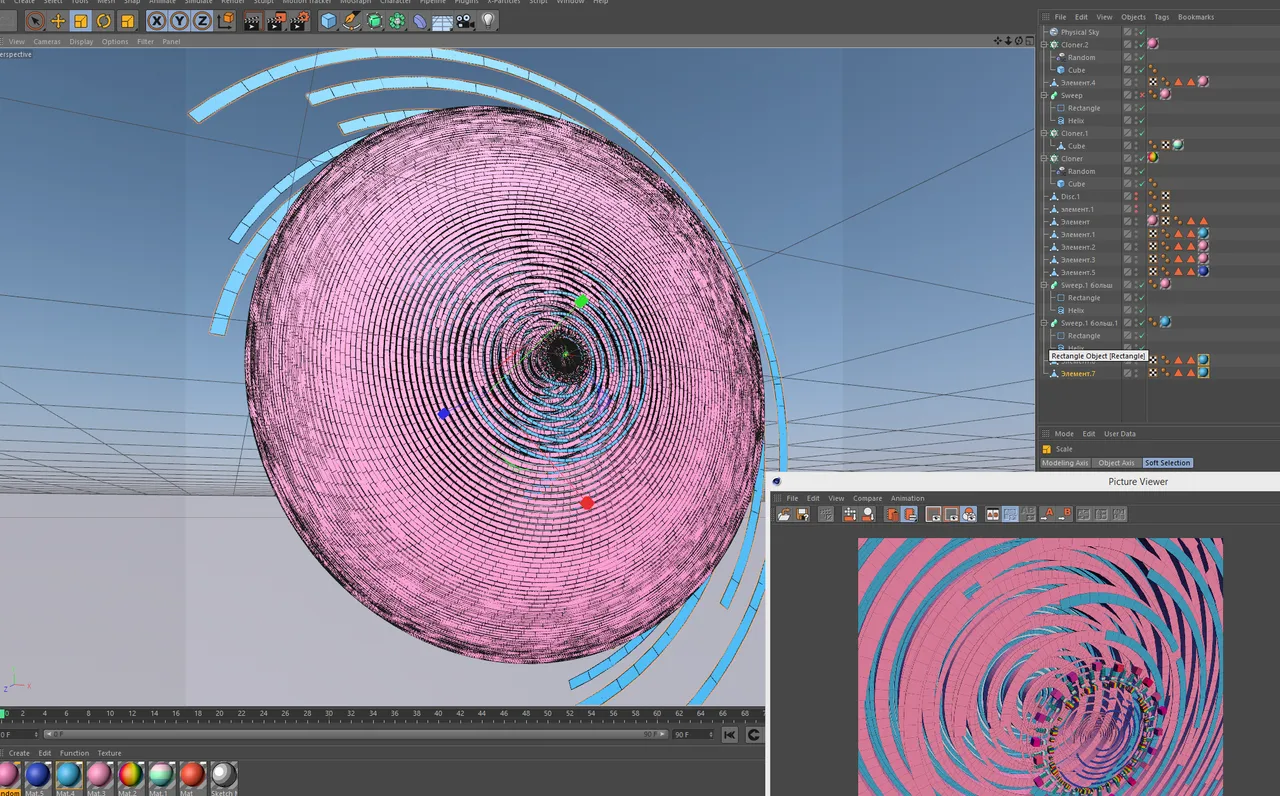1280x796 pixels.
Task: Open attribute manager User Data menu
Action: click(1120, 434)
